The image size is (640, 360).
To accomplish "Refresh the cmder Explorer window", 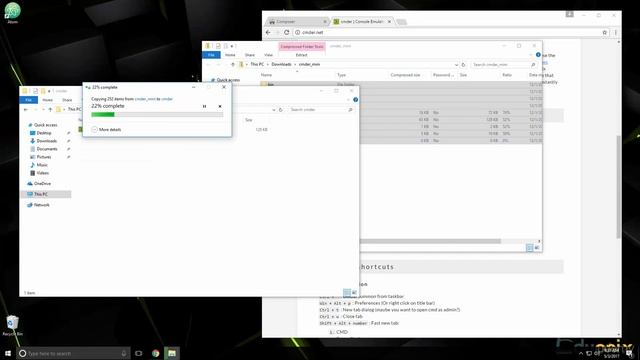I will coord(281,110).
